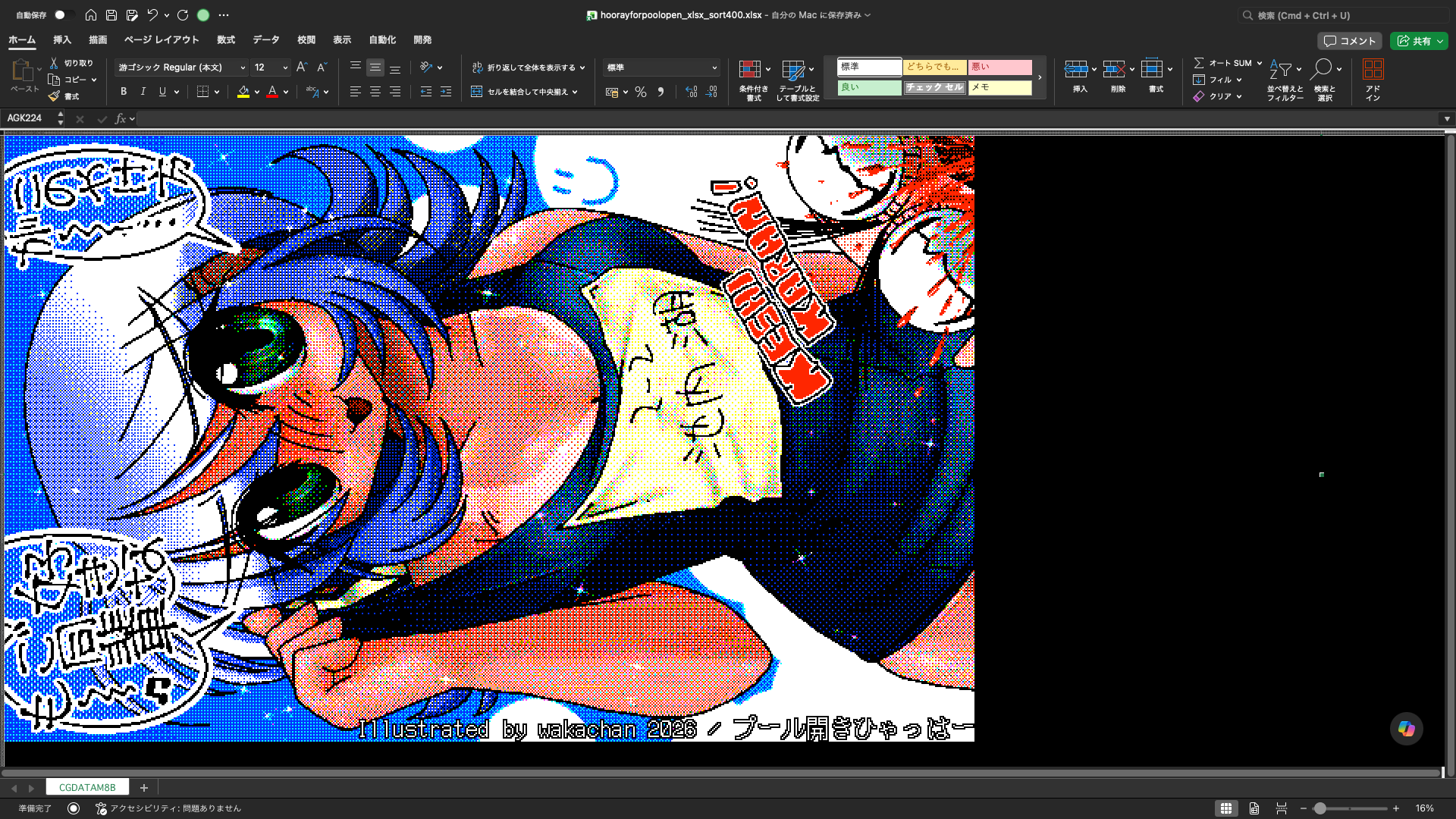Click the fill color swatch

(243, 92)
